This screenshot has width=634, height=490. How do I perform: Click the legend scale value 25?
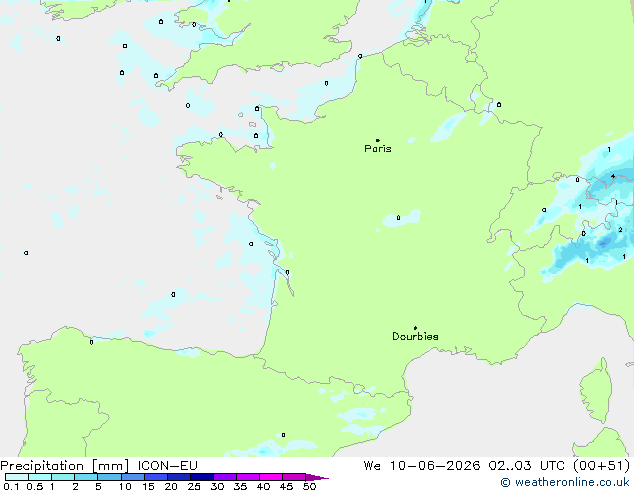tap(194, 486)
